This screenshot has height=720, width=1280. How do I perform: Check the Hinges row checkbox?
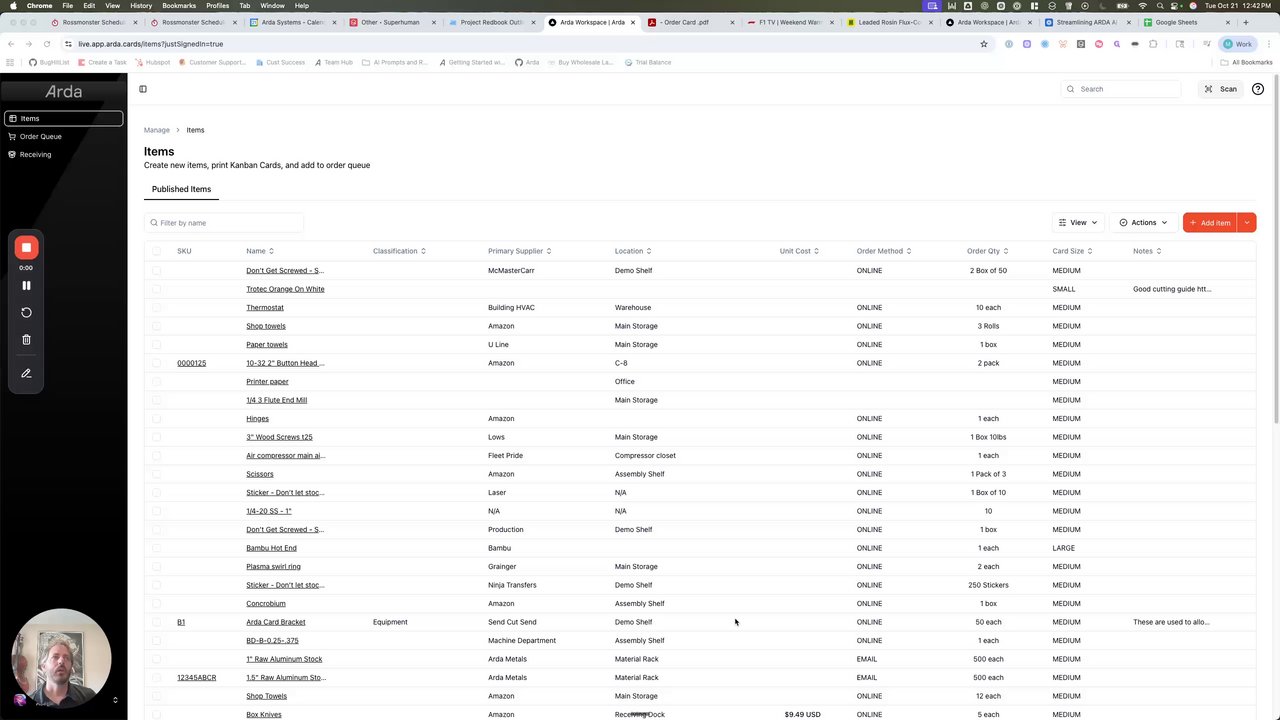click(x=156, y=418)
